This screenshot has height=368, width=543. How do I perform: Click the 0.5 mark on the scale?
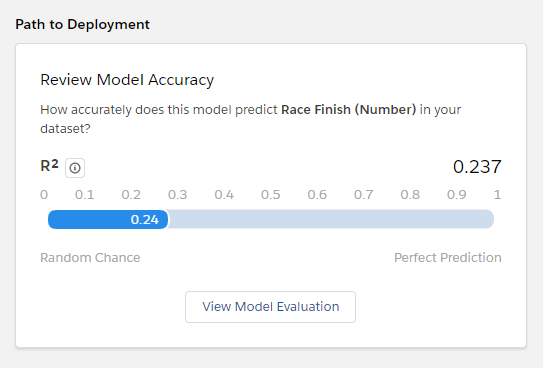270,195
